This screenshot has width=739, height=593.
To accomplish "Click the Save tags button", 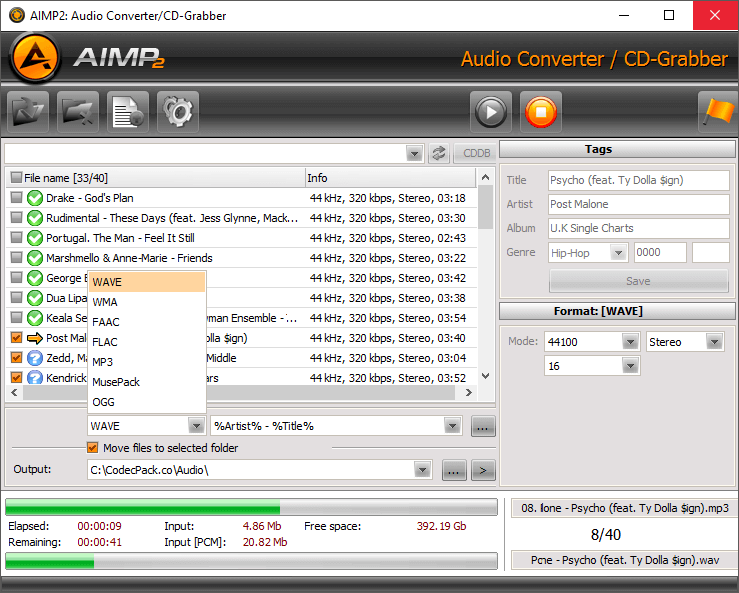I will pos(639,281).
